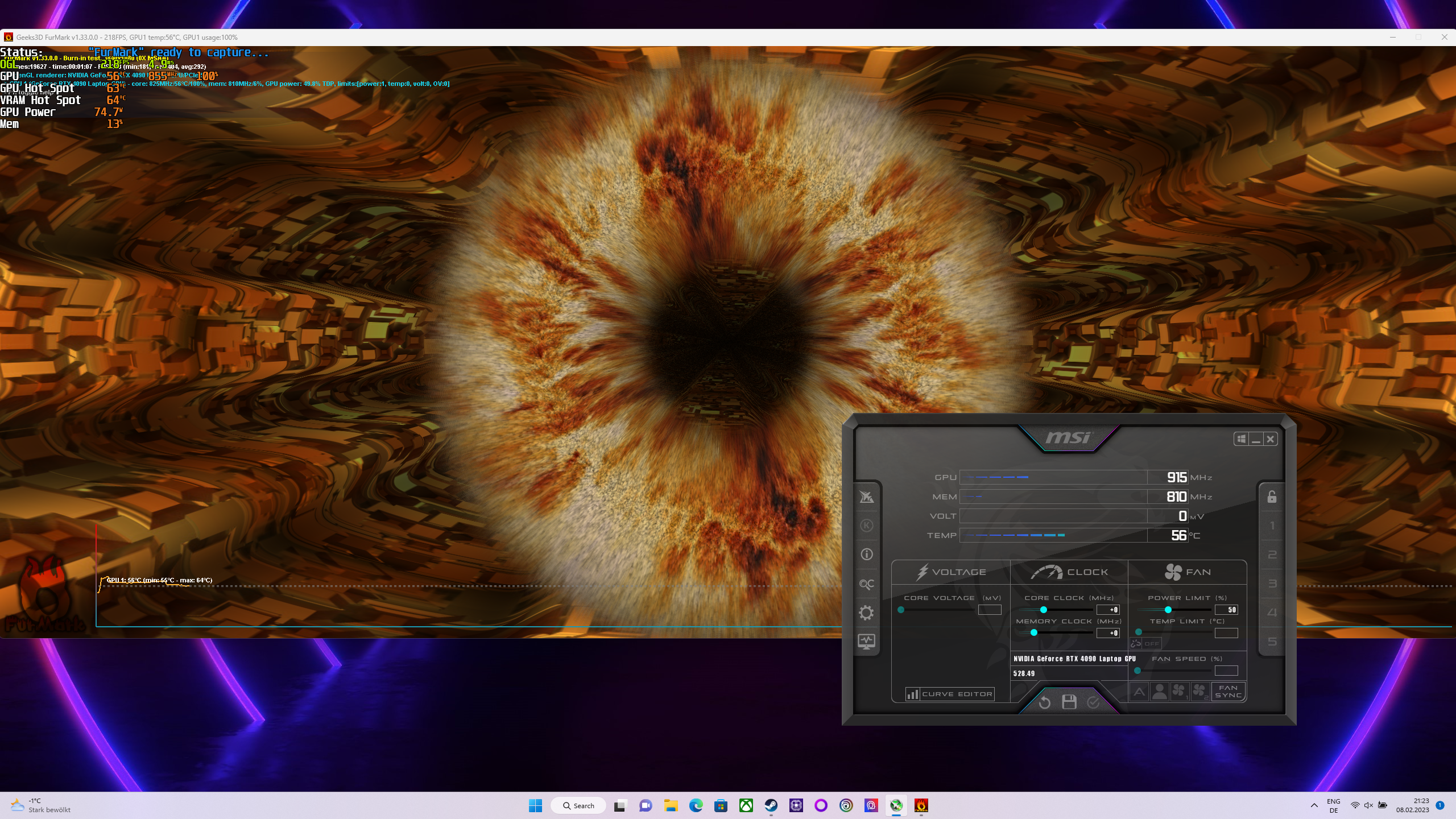Show hidden system tray icons
The height and width of the screenshot is (819, 1456).
[x=1314, y=805]
